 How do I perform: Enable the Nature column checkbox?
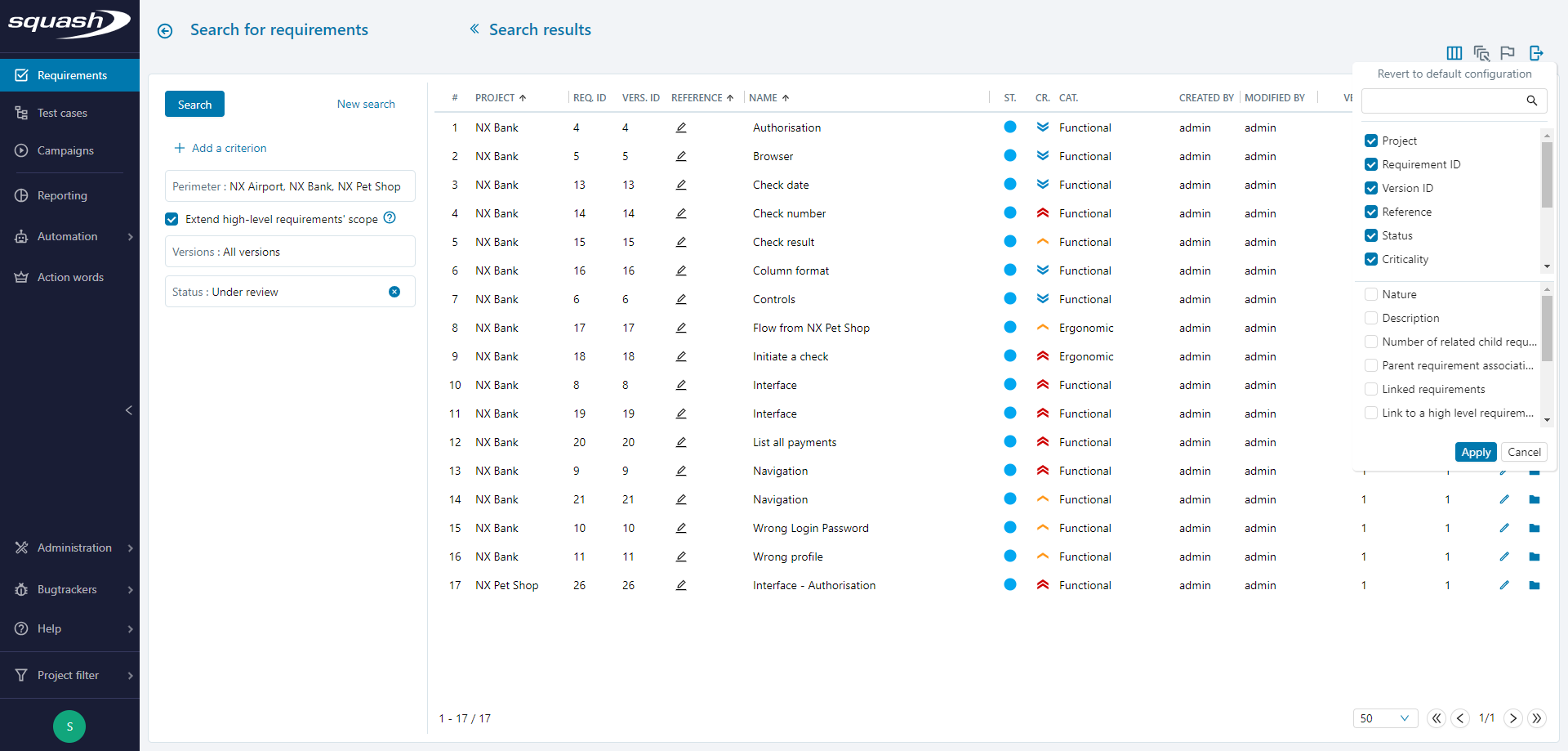[1371, 293]
